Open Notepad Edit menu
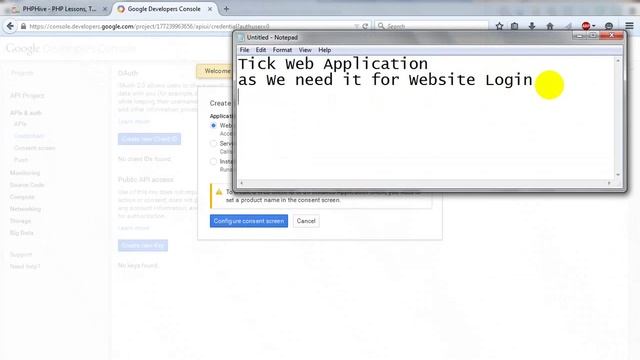640x360 pixels. click(261, 50)
